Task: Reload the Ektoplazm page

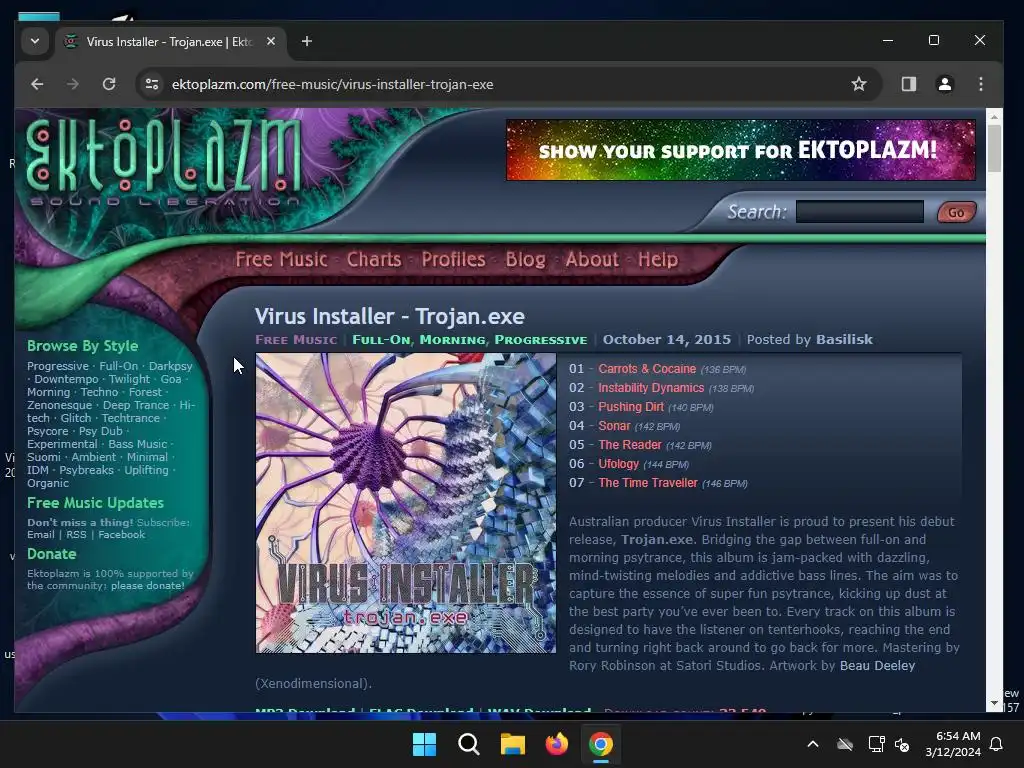Action: click(x=109, y=84)
